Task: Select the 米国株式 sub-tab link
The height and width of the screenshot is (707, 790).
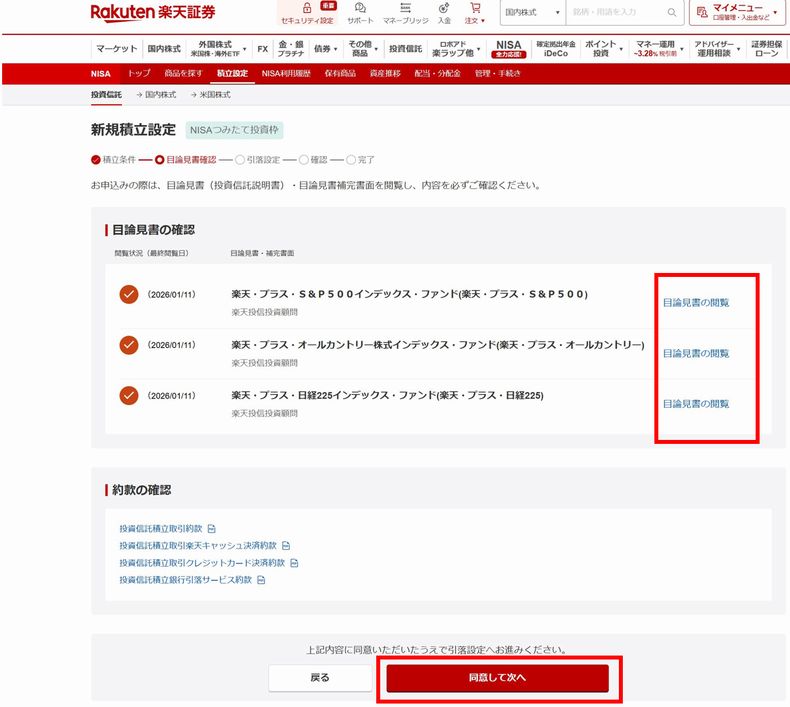Action: (x=210, y=95)
